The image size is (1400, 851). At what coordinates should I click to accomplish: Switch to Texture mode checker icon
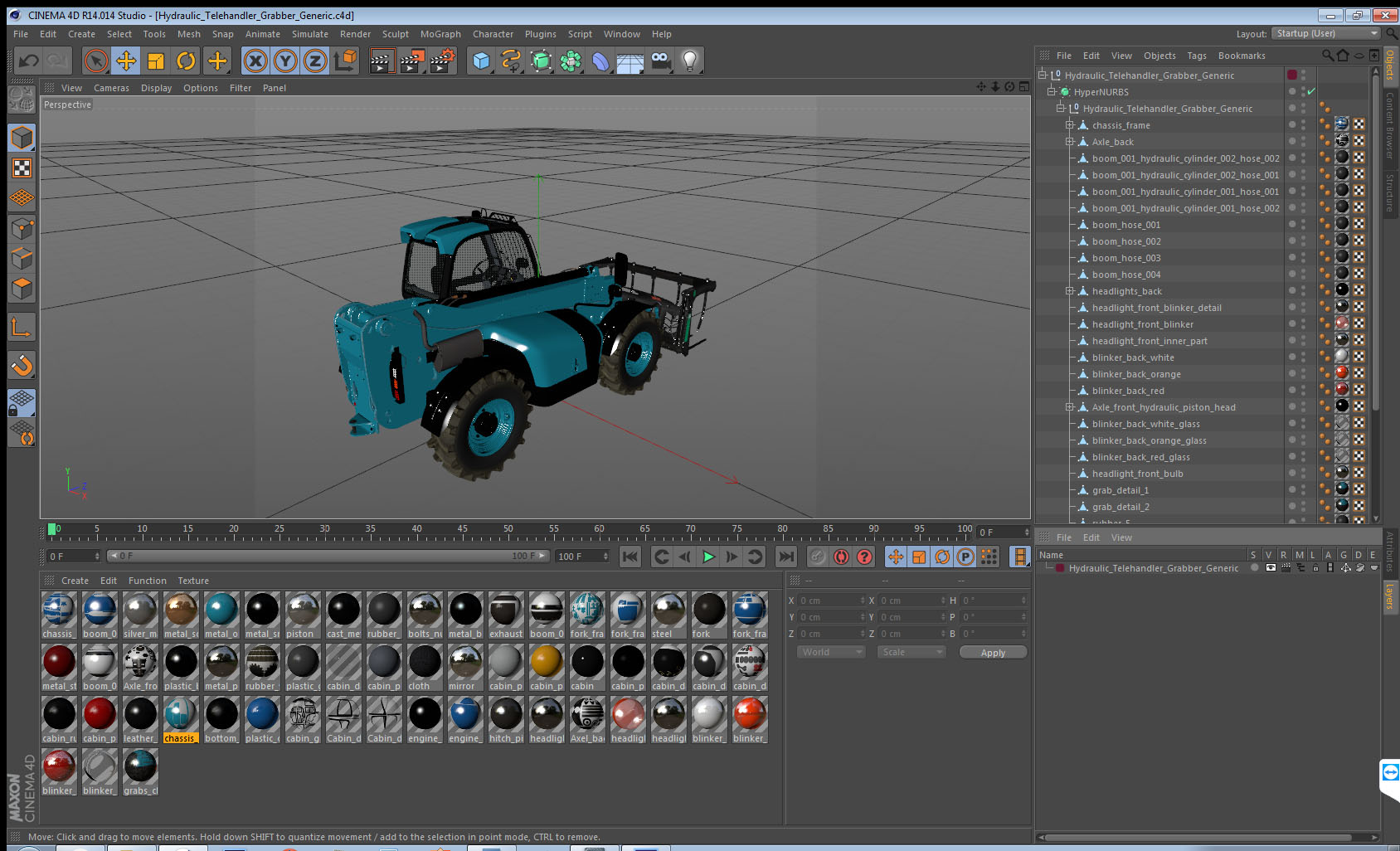click(x=22, y=168)
